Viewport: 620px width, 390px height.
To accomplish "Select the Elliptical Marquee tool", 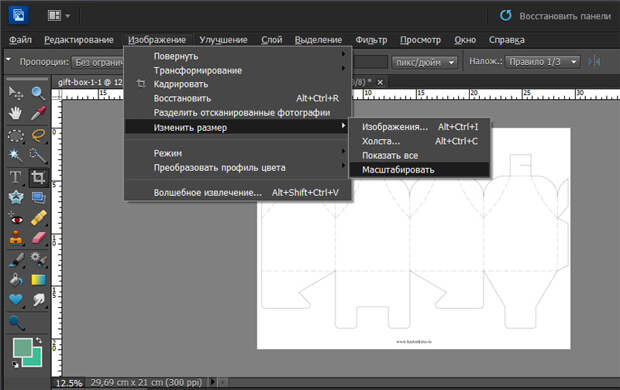I will pos(15,136).
